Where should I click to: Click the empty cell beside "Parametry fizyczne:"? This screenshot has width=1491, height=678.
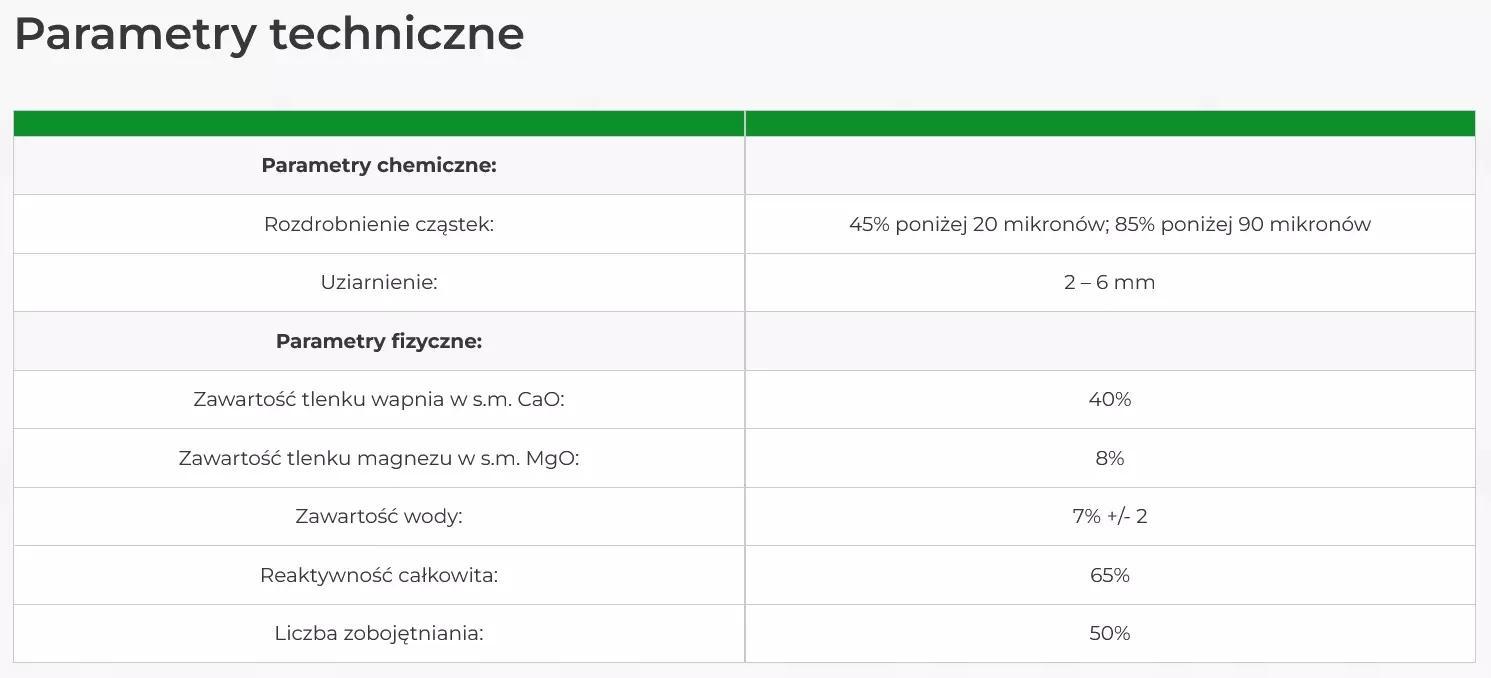pos(1109,341)
